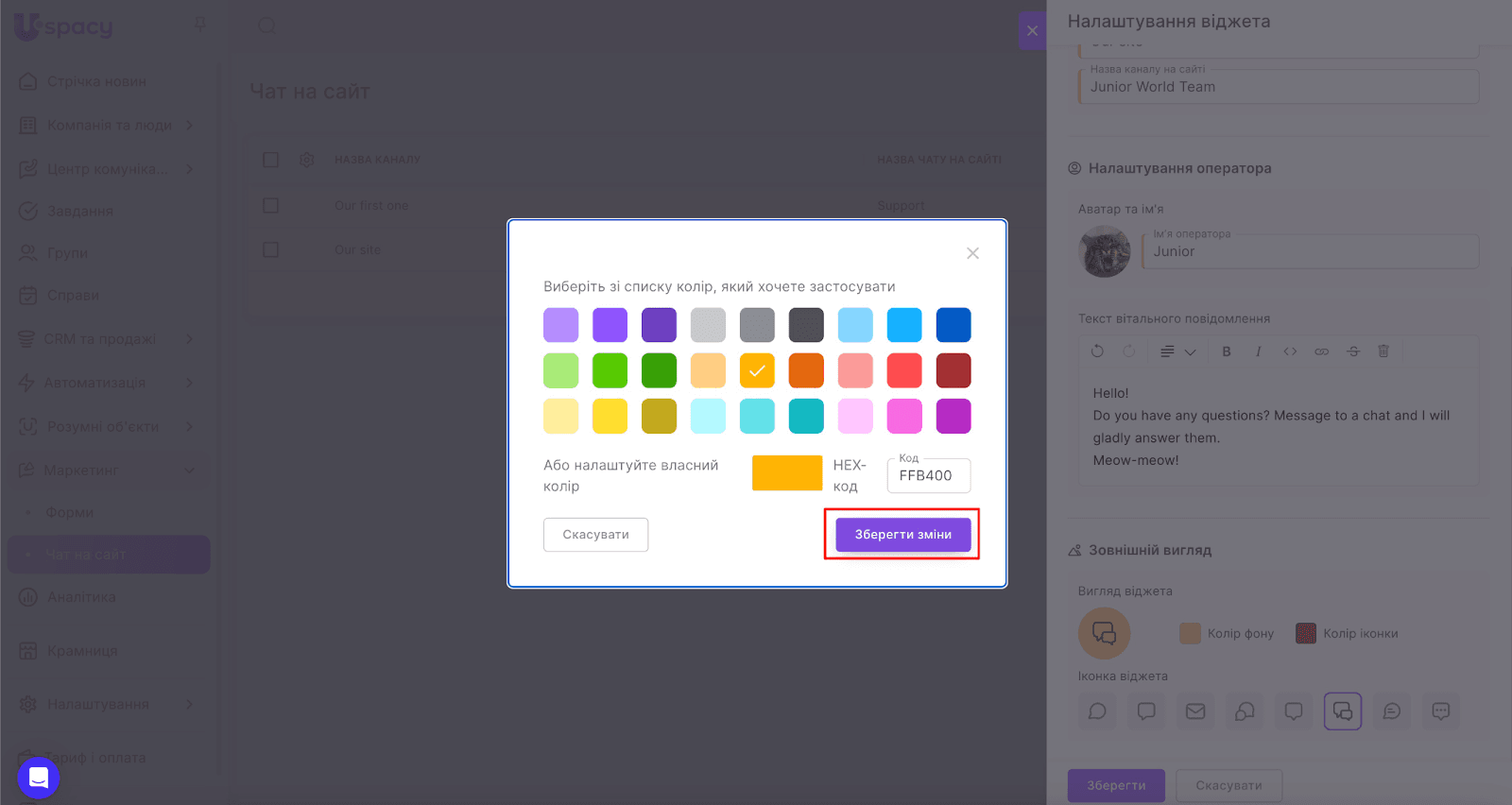
Task: Apply bold formatting in greeting editor
Action: [1227, 351]
